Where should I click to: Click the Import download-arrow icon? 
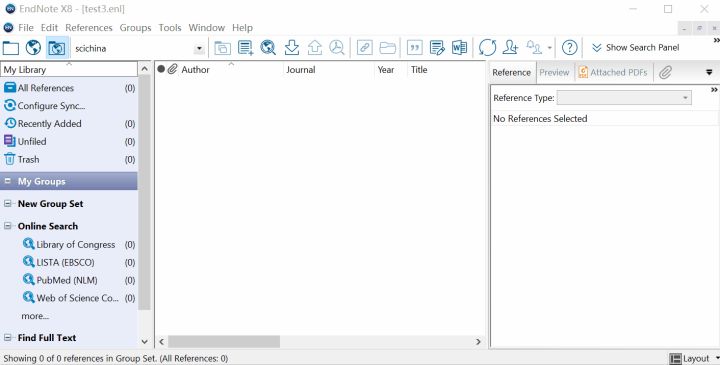(292, 47)
